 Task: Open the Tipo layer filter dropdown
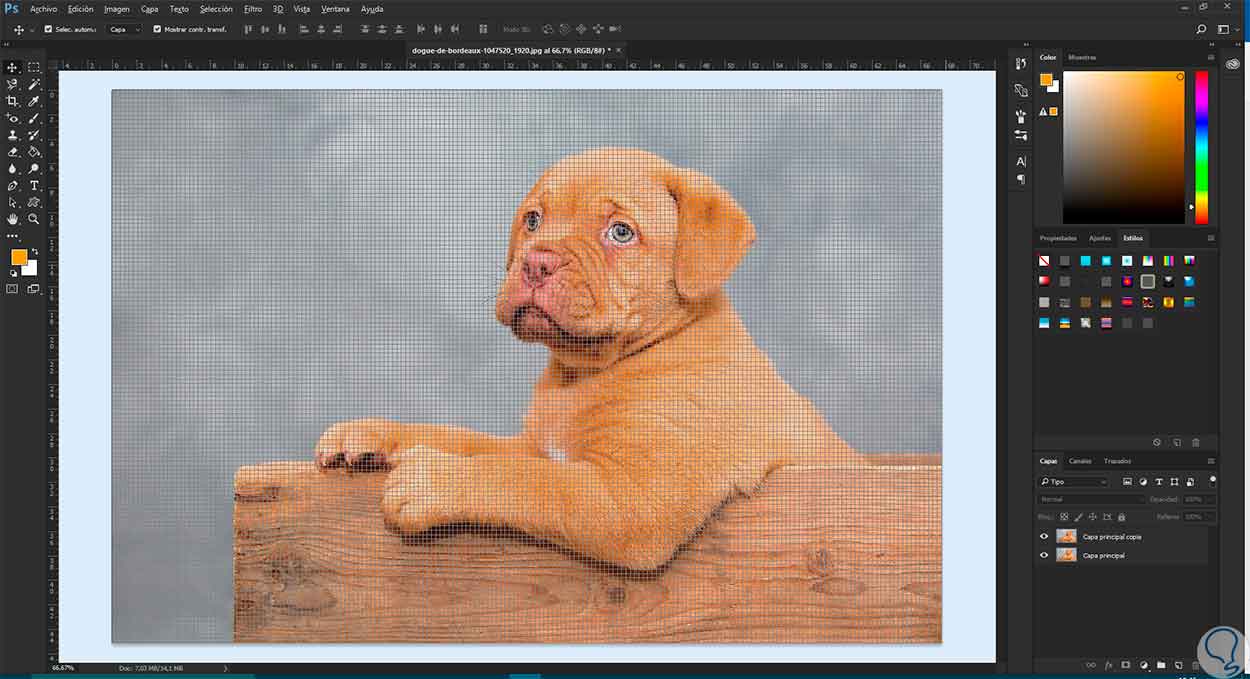point(1073,482)
